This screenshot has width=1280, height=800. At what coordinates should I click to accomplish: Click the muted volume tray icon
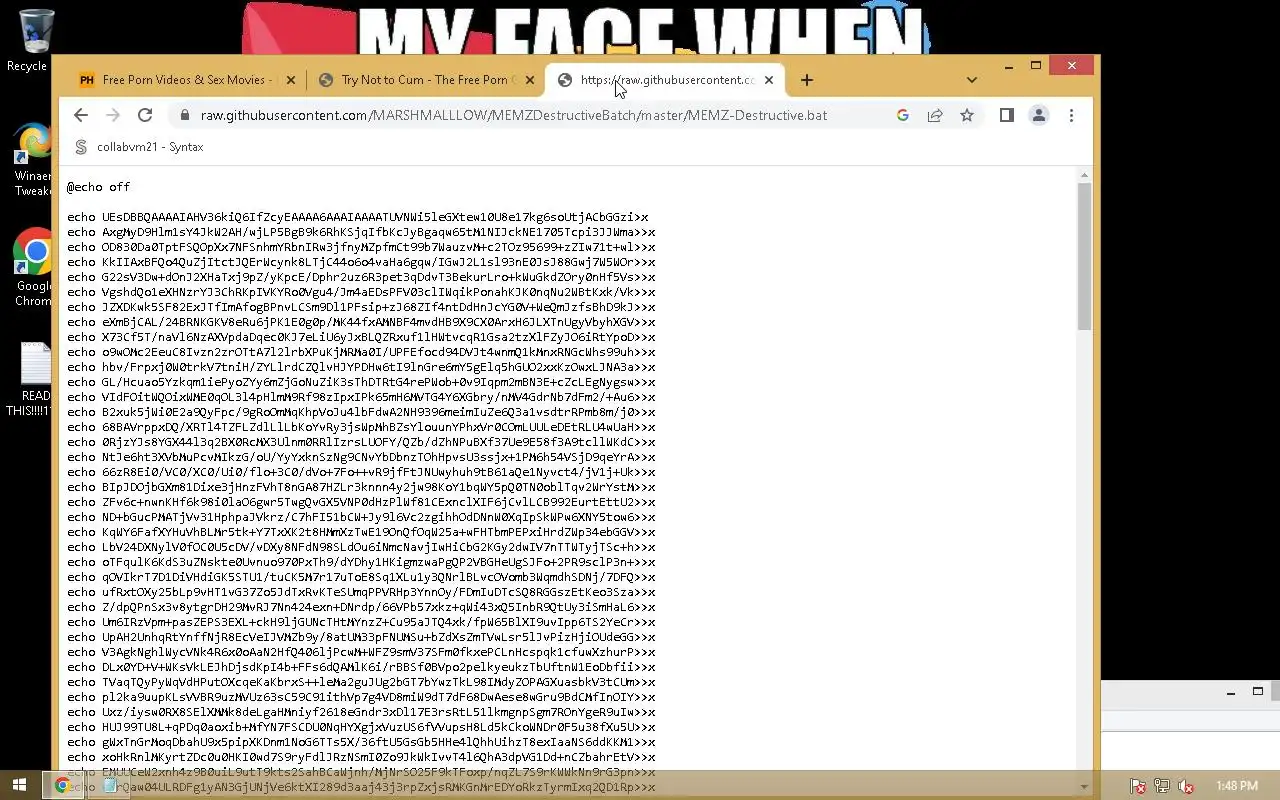(1186, 786)
